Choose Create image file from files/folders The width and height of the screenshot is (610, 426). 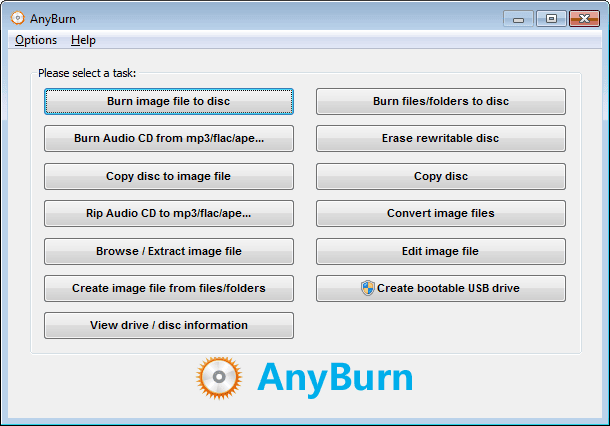[169, 288]
